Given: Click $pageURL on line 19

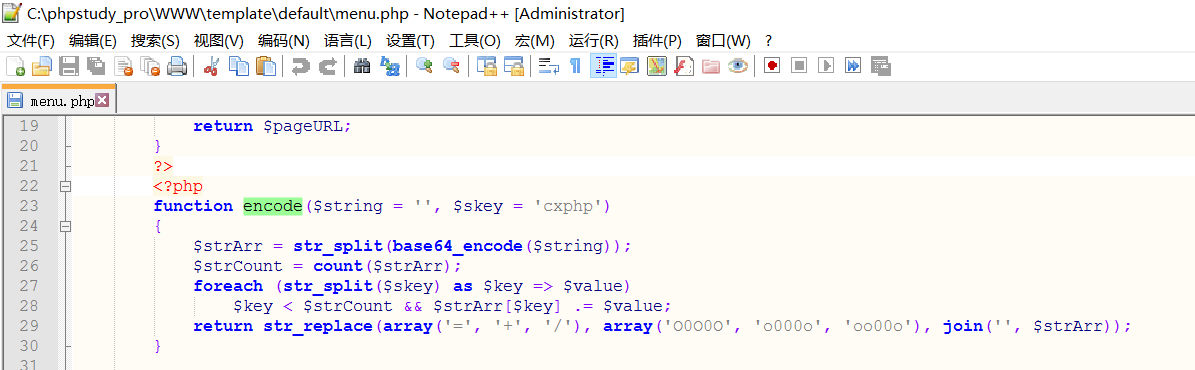Looking at the screenshot, I should 303,126.
